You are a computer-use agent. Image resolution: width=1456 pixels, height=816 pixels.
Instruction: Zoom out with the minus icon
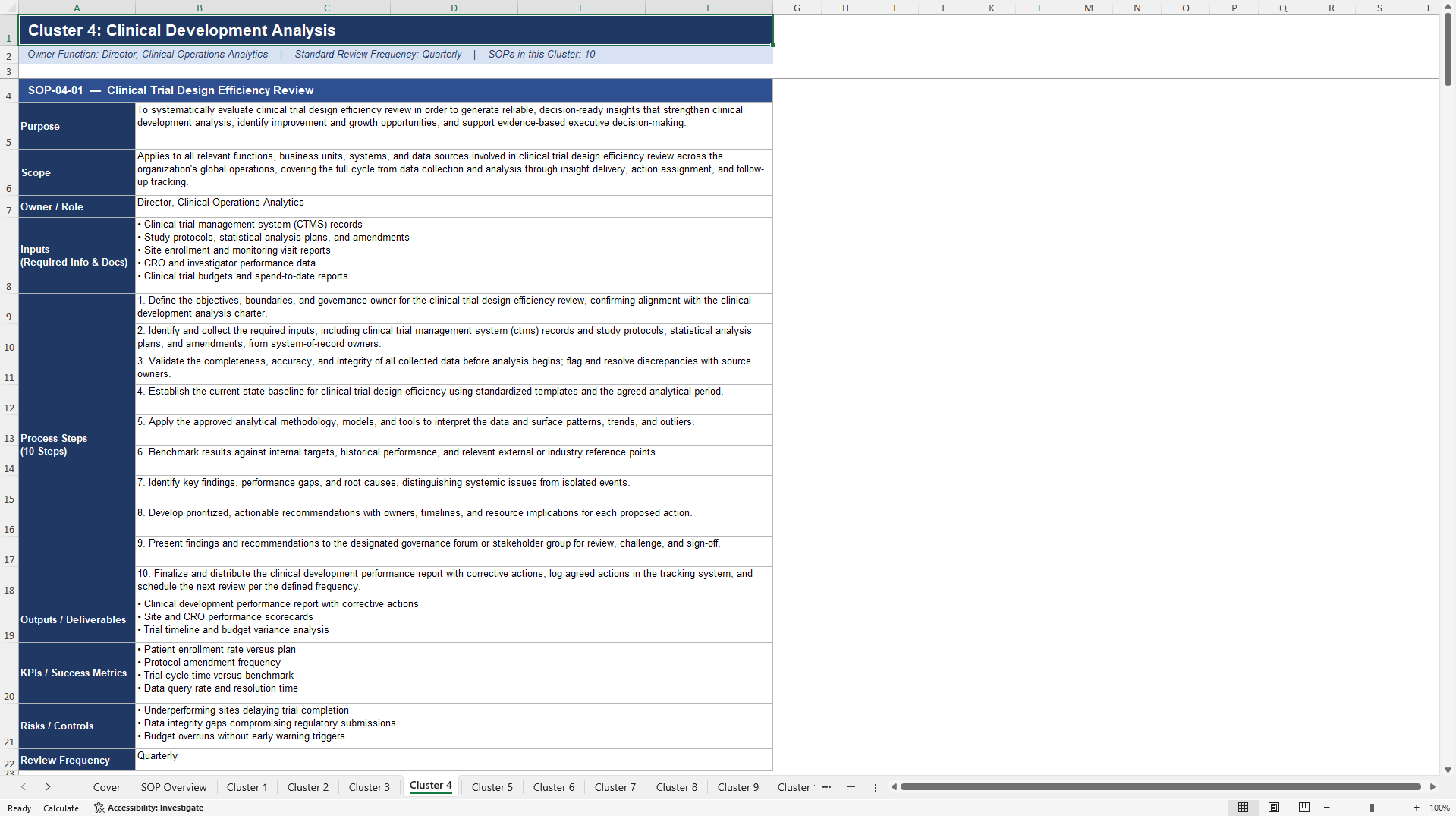click(x=1327, y=808)
